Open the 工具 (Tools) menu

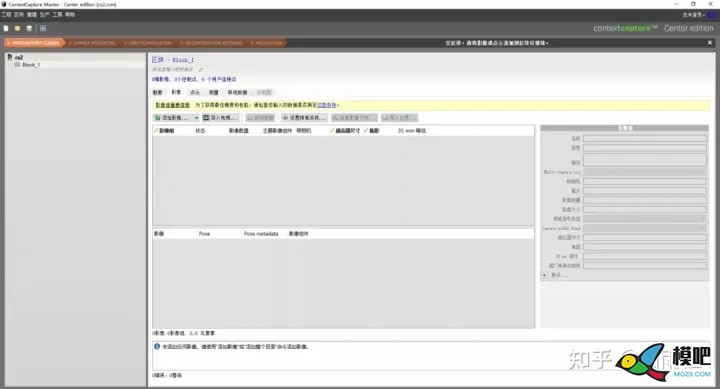57,15
